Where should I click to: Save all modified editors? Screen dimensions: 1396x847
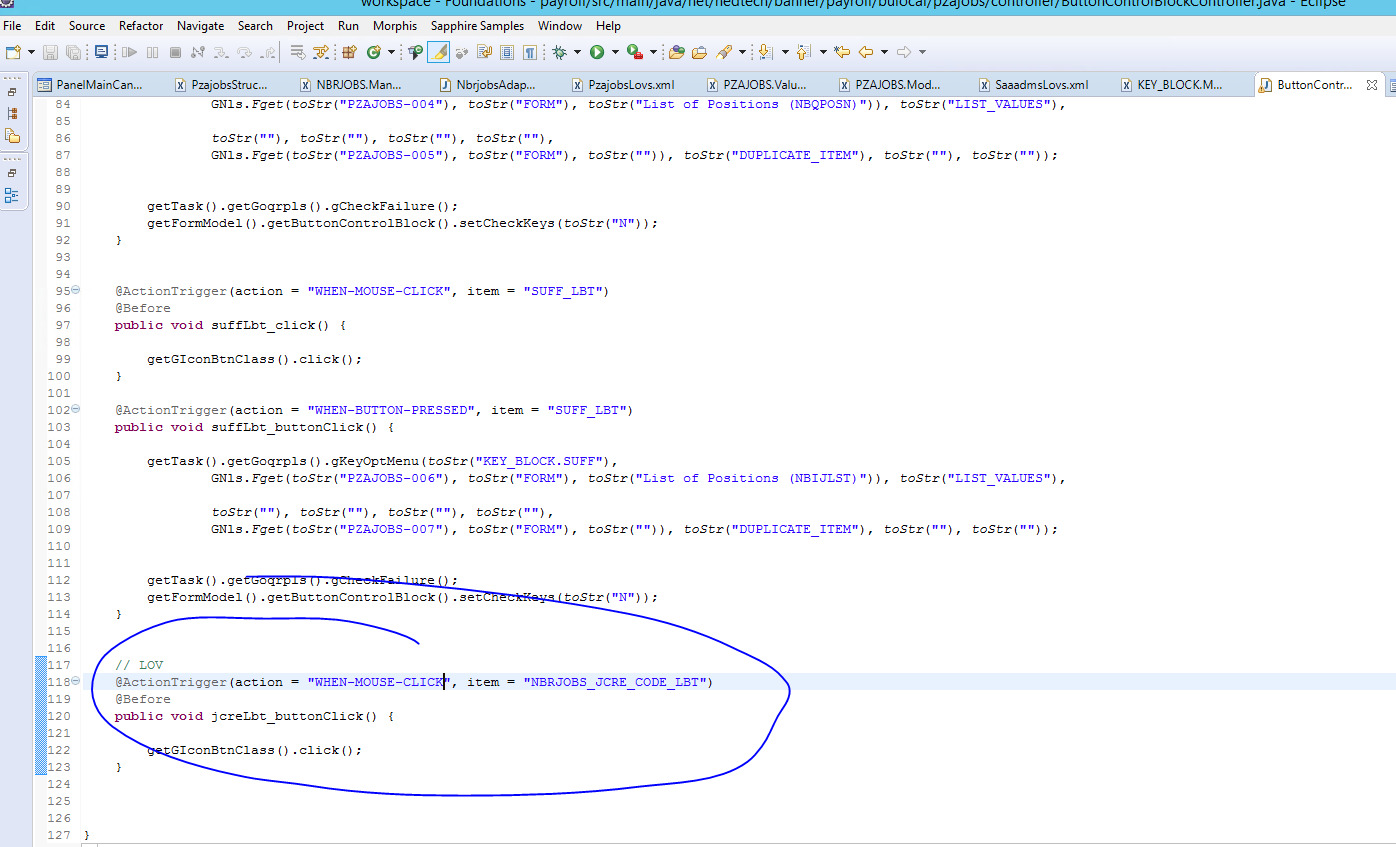pos(72,50)
